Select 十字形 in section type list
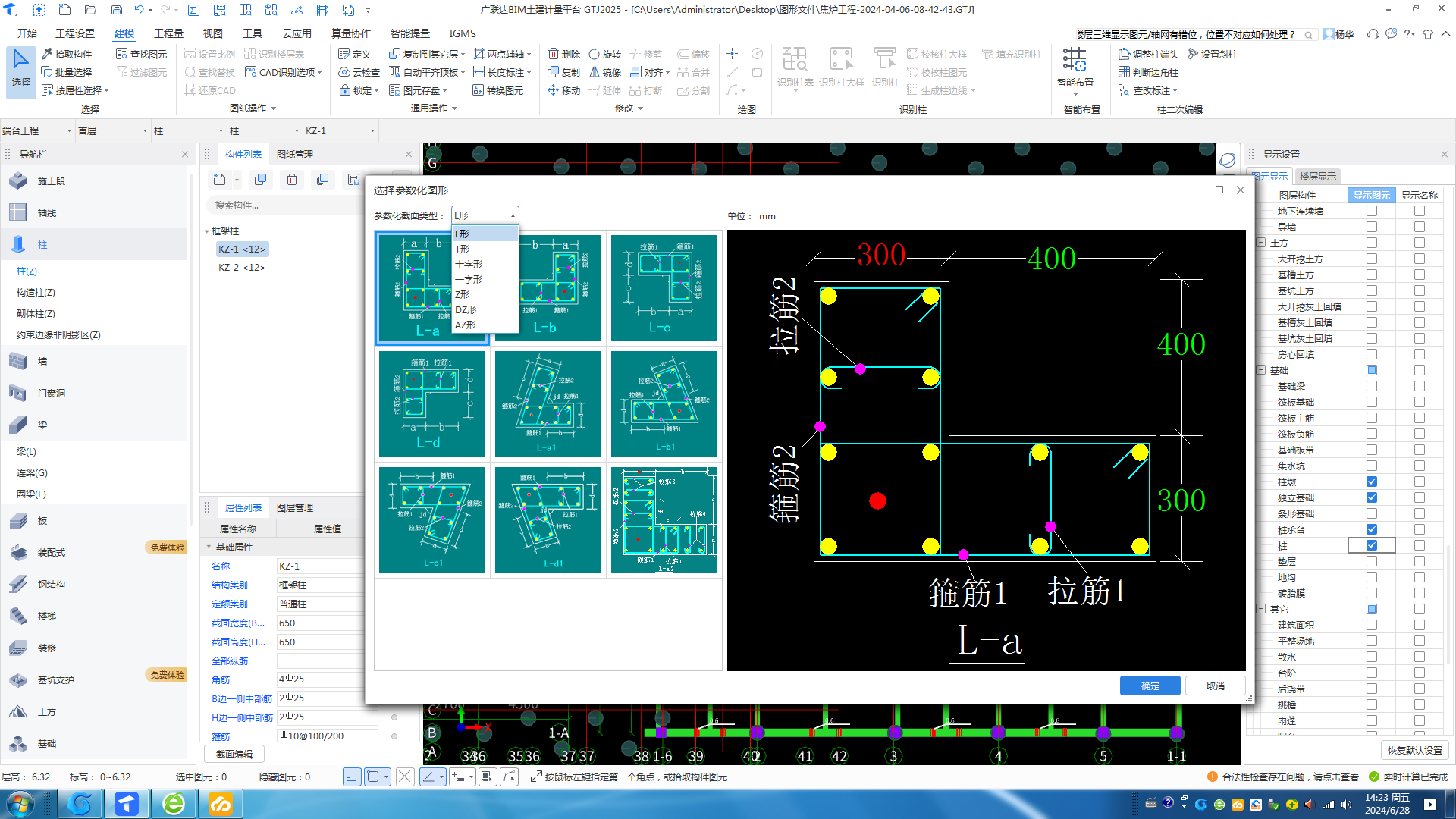The image size is (1456, 819). (x=485, y=264)
